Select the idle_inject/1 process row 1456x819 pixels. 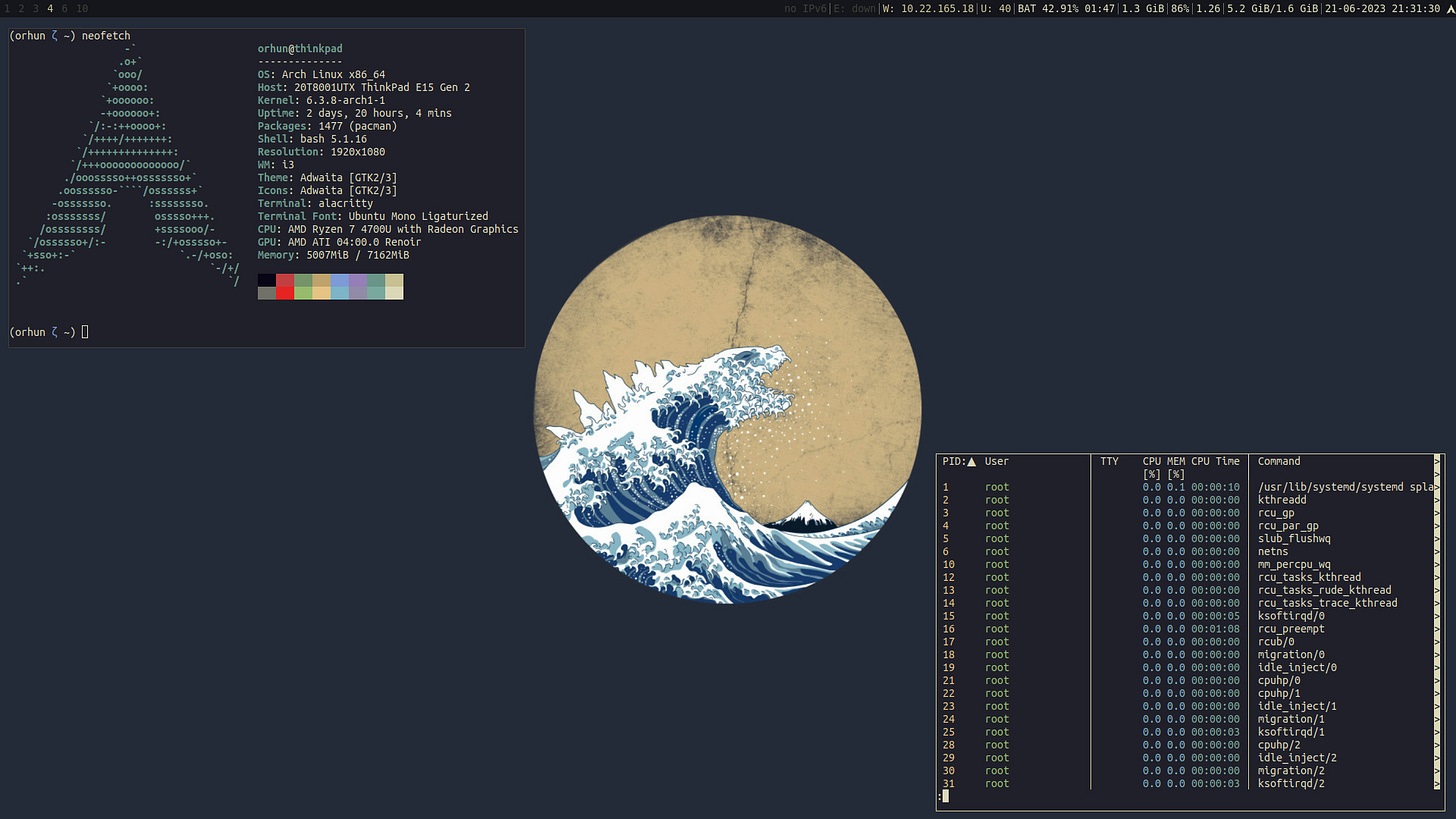pyautogui.click(x=1188, y=707)
